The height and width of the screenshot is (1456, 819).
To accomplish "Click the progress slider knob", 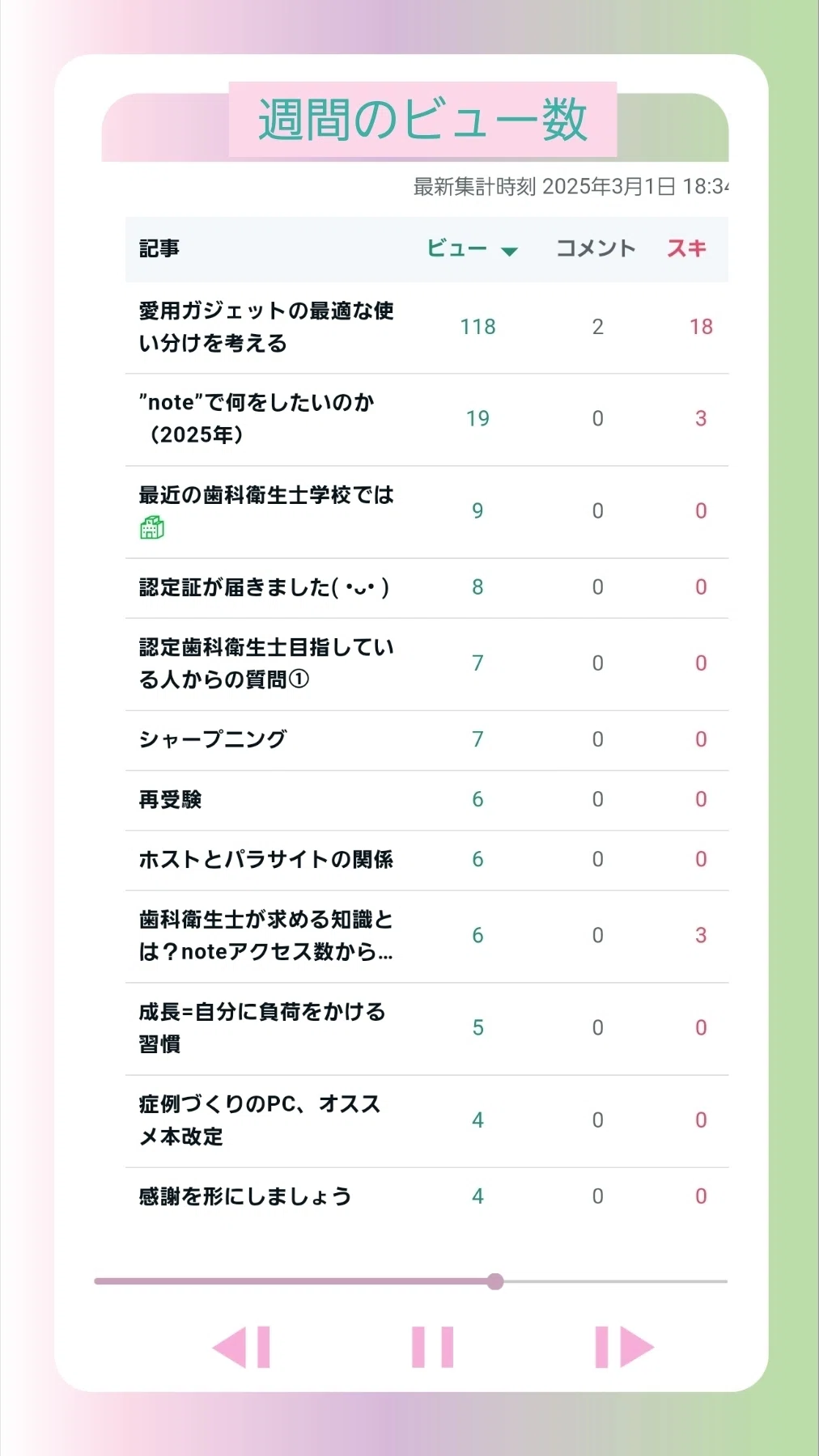I will 495,1281.
